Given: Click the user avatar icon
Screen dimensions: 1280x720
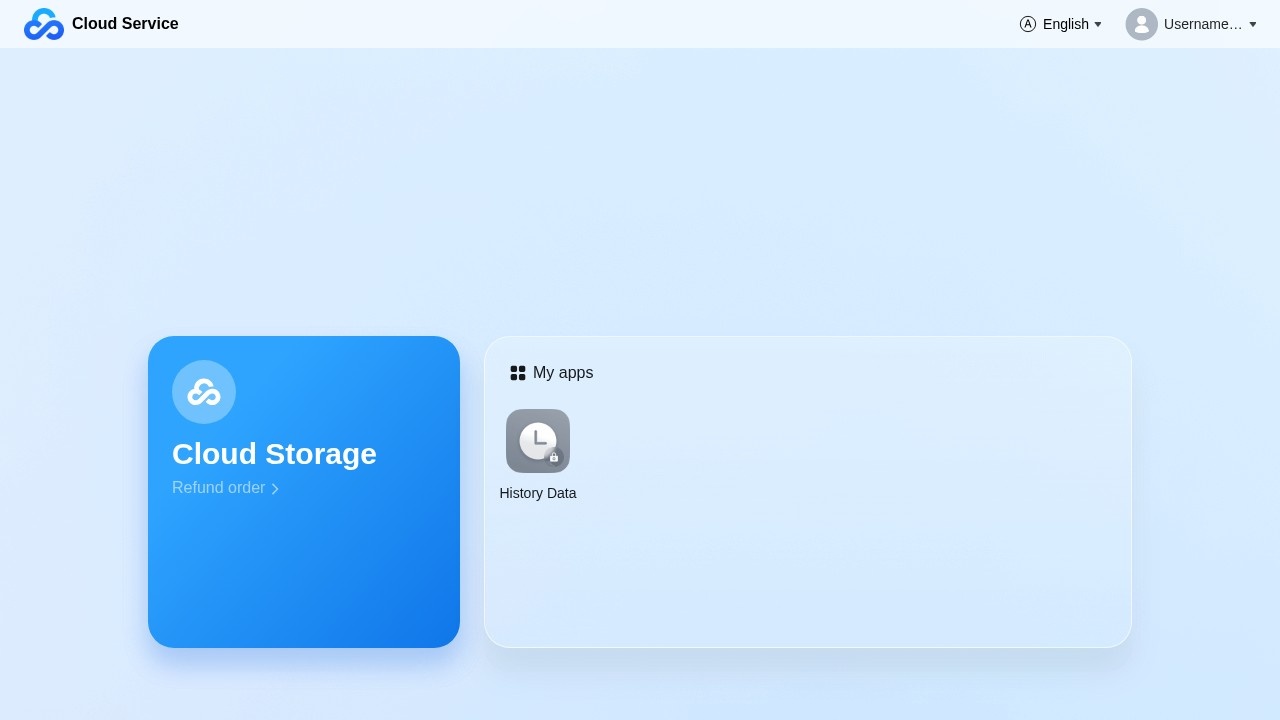Looking at the screenshot, I should pyautogui.click(x=1142, y=24).
